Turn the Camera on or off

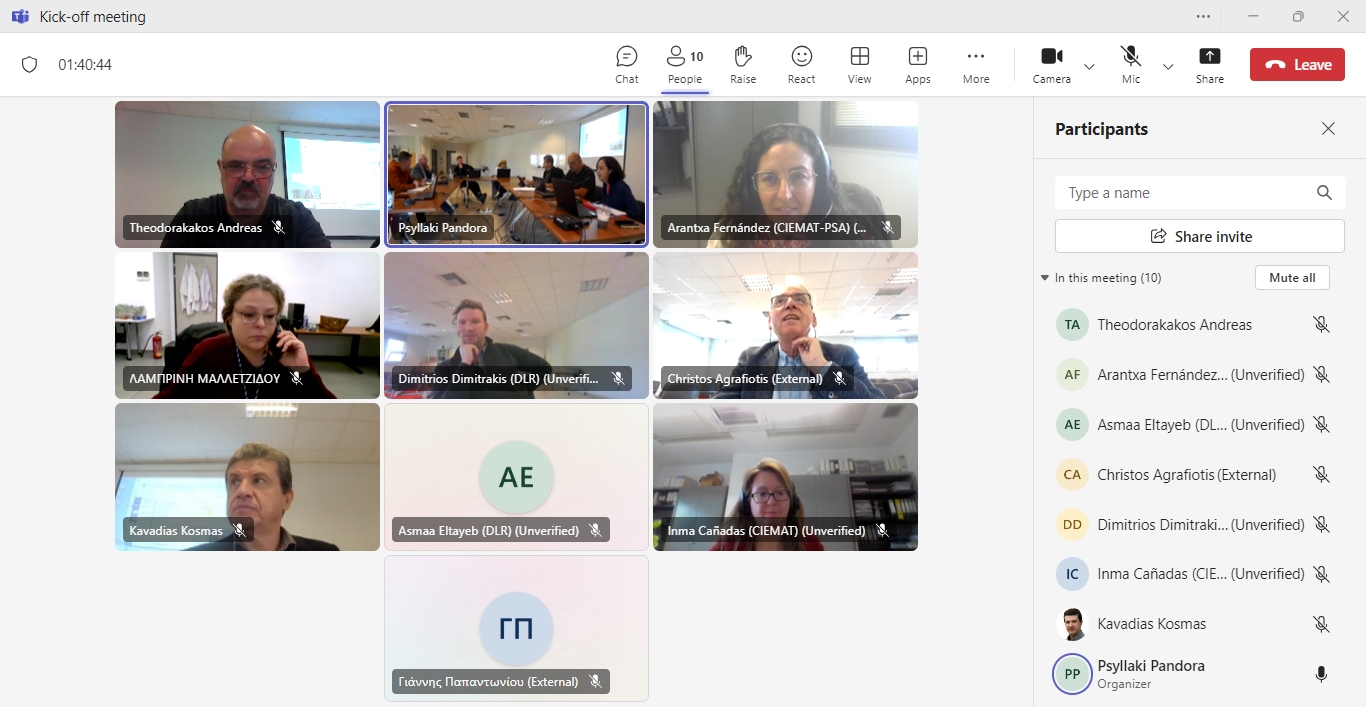(1052, 65)
